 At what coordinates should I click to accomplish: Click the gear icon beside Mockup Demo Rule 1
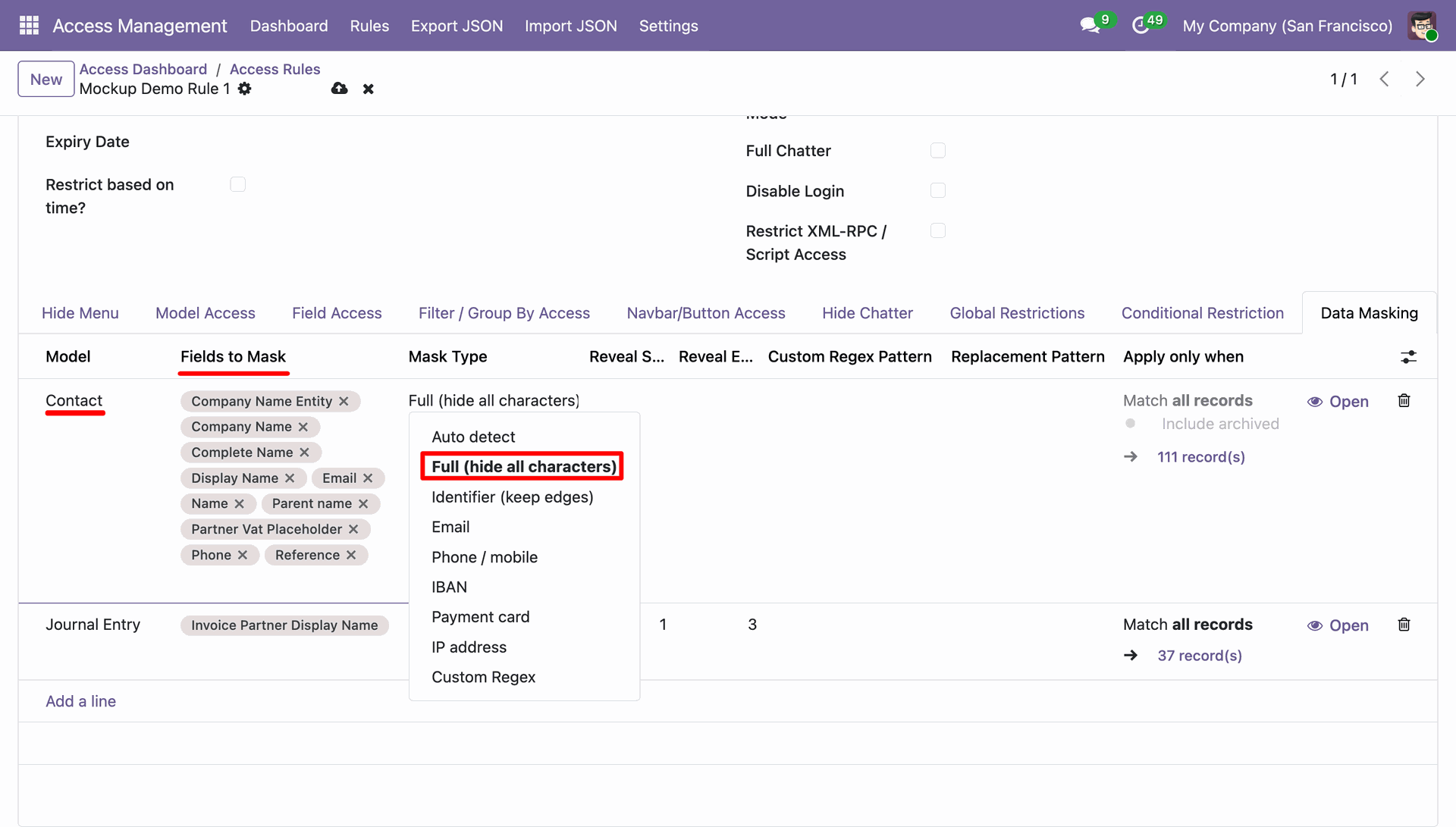[x=244, y=89]
